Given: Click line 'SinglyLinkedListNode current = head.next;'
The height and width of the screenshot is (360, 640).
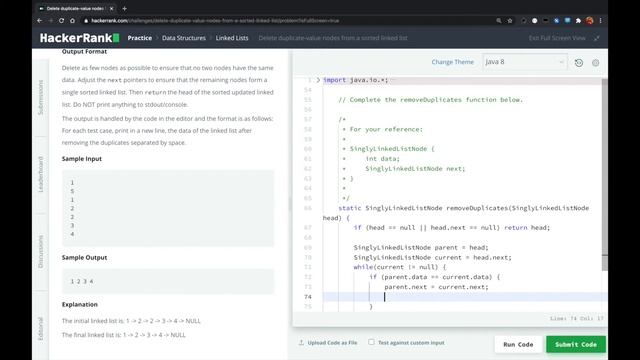Looking at the screenshot, I should tap(432, 258).
